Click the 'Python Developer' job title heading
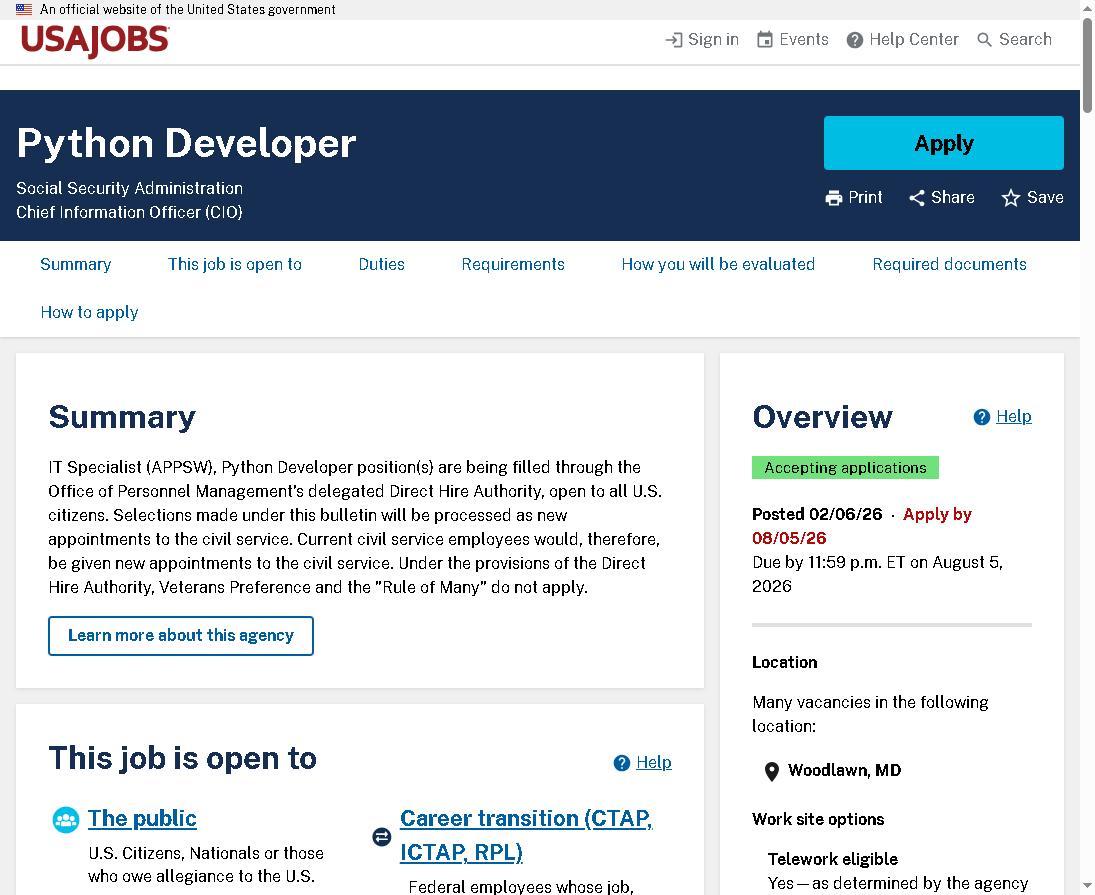1095x895 pixels. tap(186, 143)
